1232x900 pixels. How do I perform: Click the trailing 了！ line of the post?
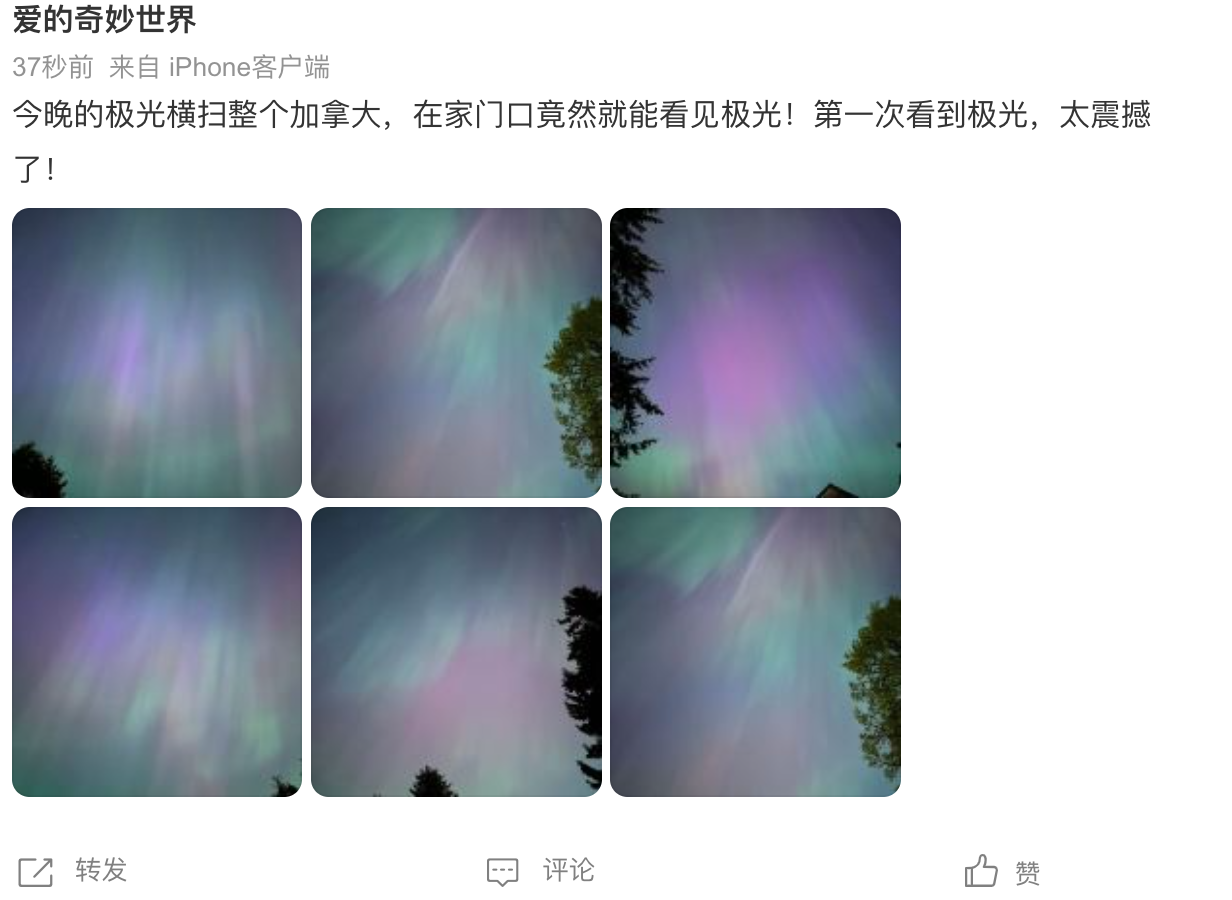[x=34, y=169]
